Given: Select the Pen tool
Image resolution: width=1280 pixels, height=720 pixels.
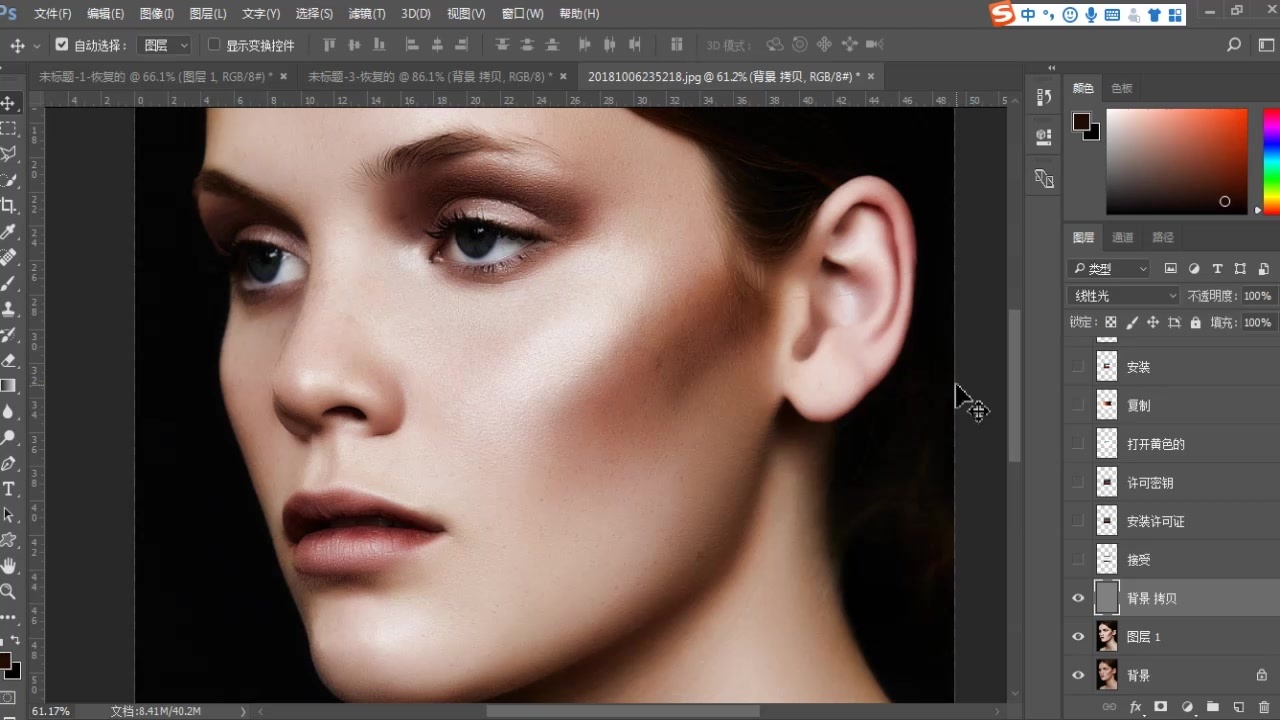Looking at the screenshot, I should tap(8, 463).
